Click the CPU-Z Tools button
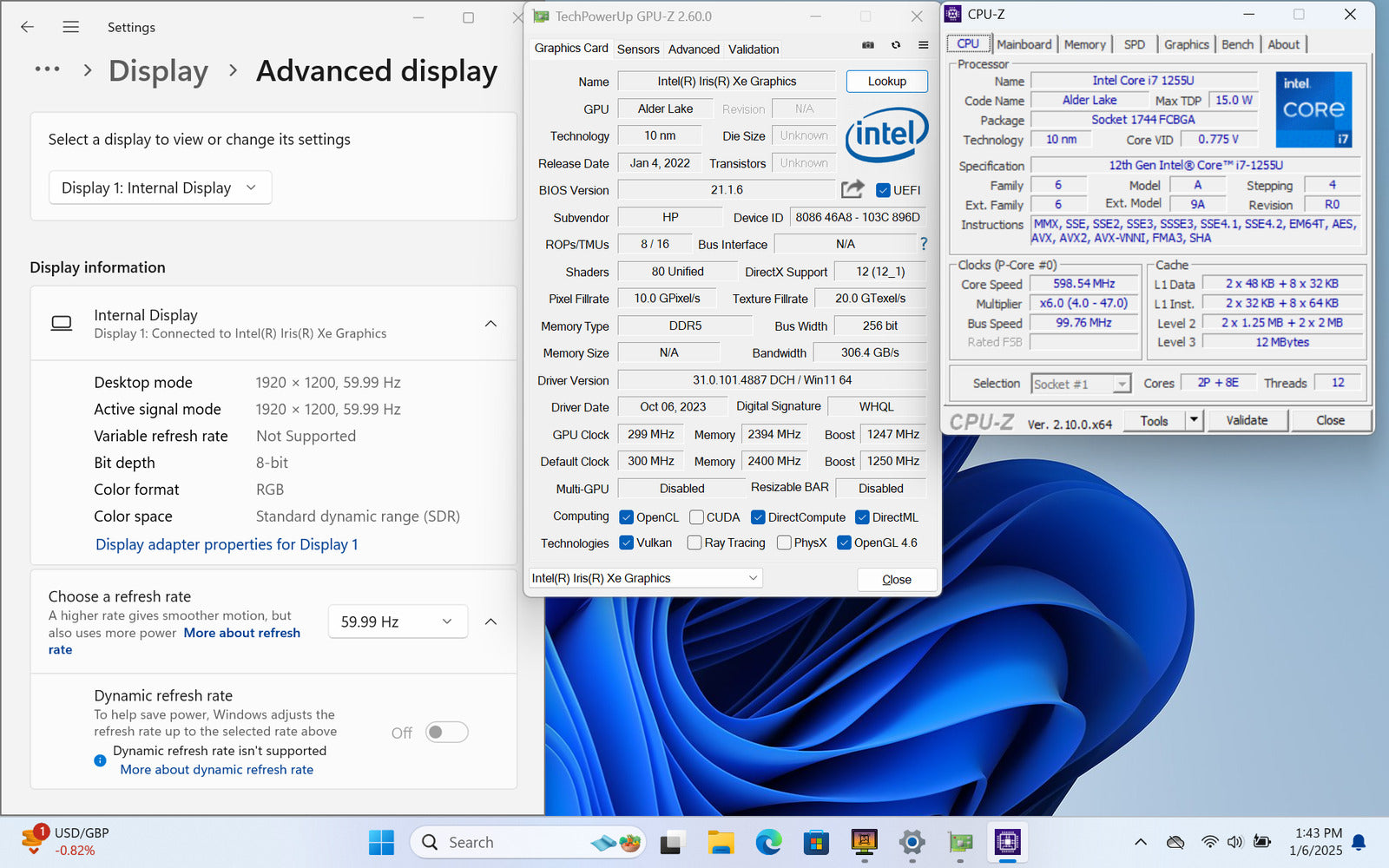 pos(1154,420)
